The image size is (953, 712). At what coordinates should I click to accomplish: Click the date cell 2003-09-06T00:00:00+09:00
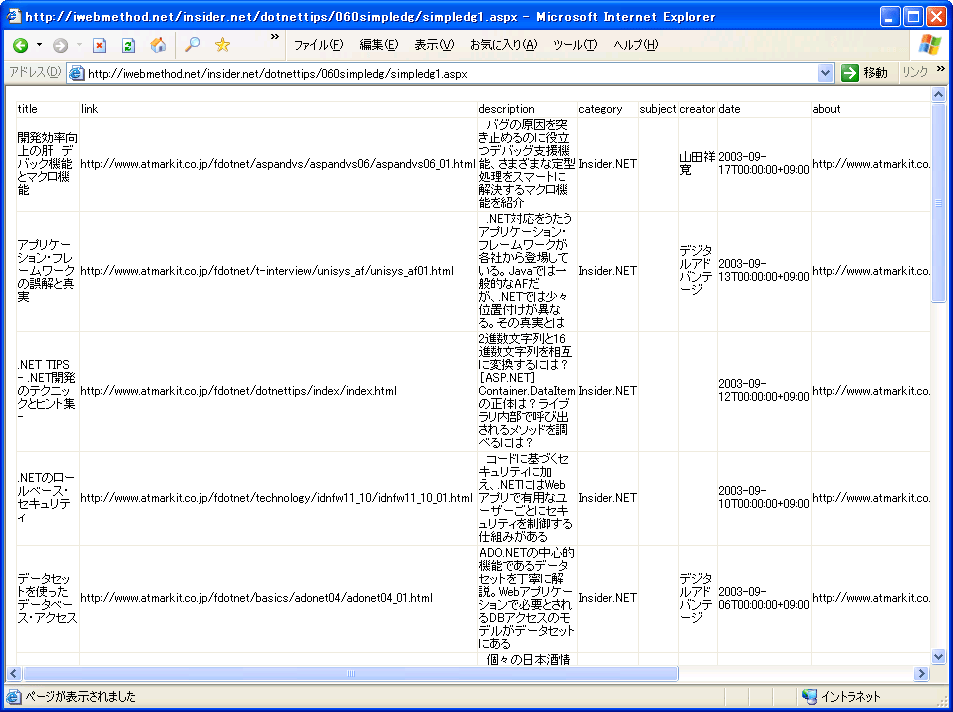click(764, 598)
